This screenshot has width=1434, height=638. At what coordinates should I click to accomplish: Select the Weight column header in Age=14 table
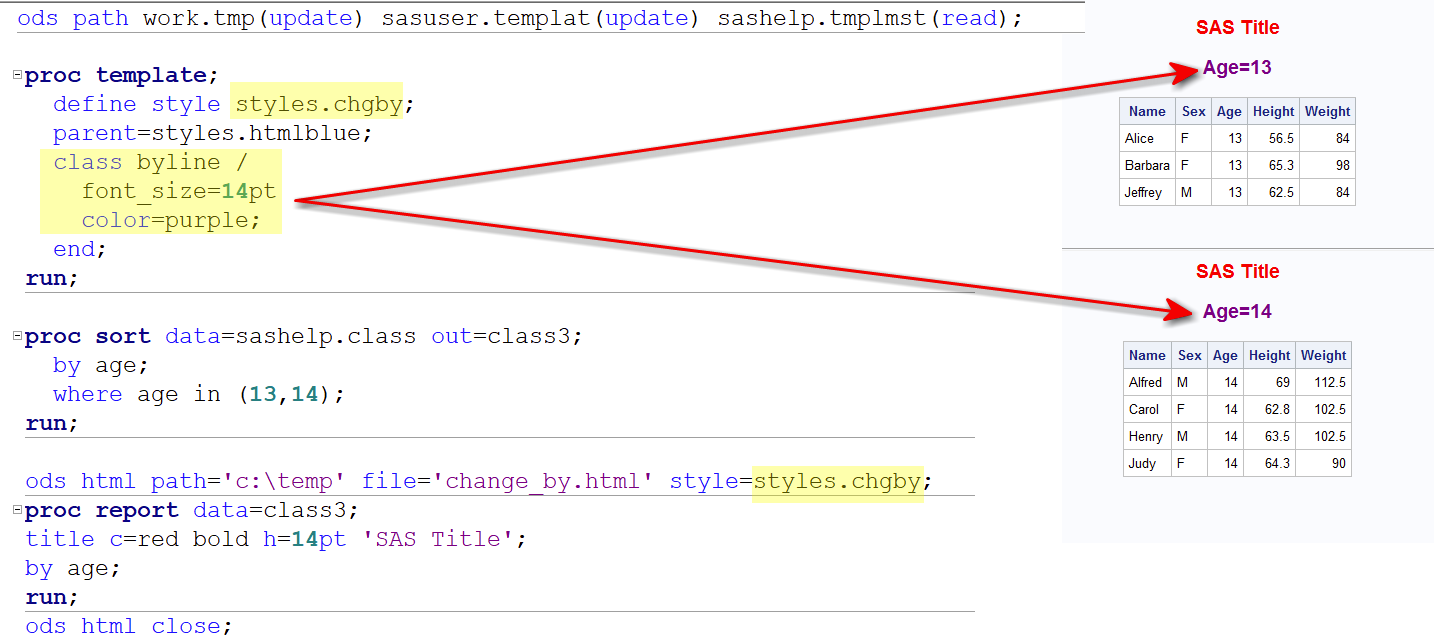[1323, 355]
